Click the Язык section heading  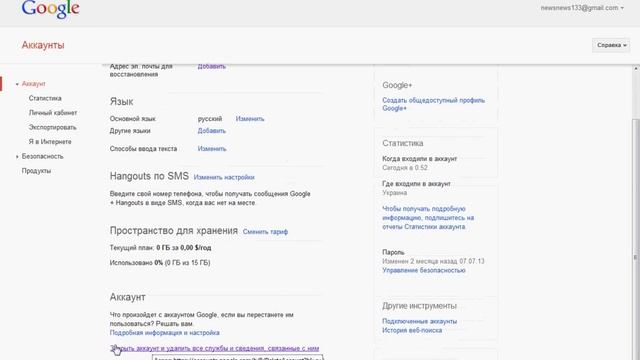121,102
